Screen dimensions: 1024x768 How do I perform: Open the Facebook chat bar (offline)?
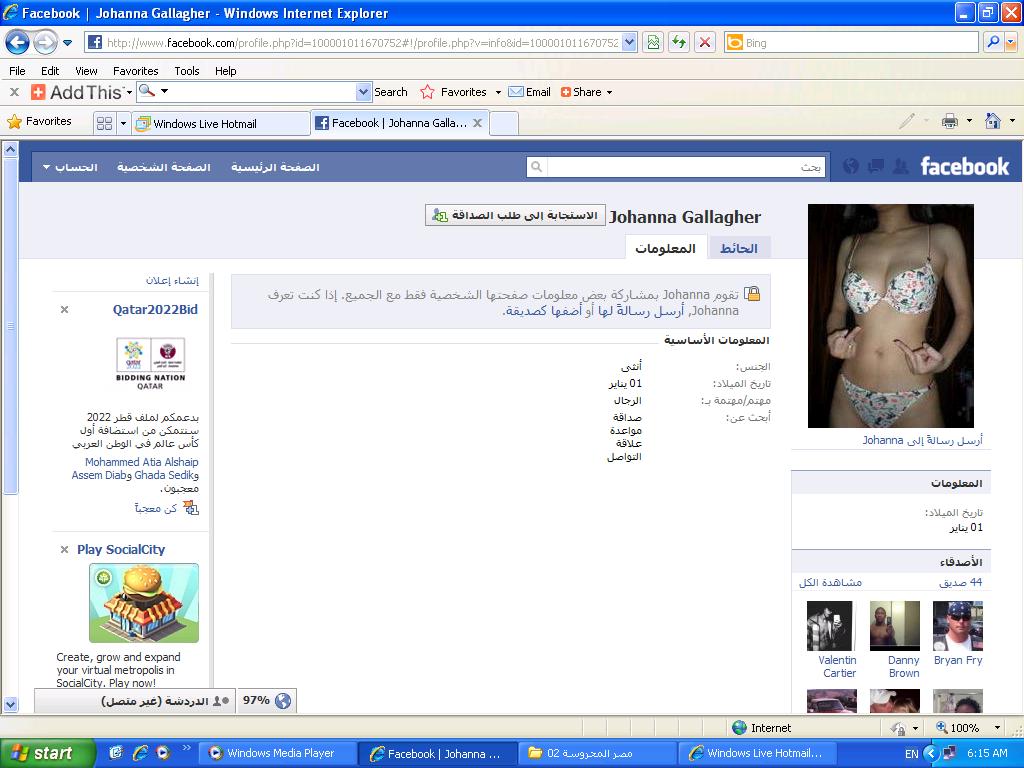pos(133,701)
